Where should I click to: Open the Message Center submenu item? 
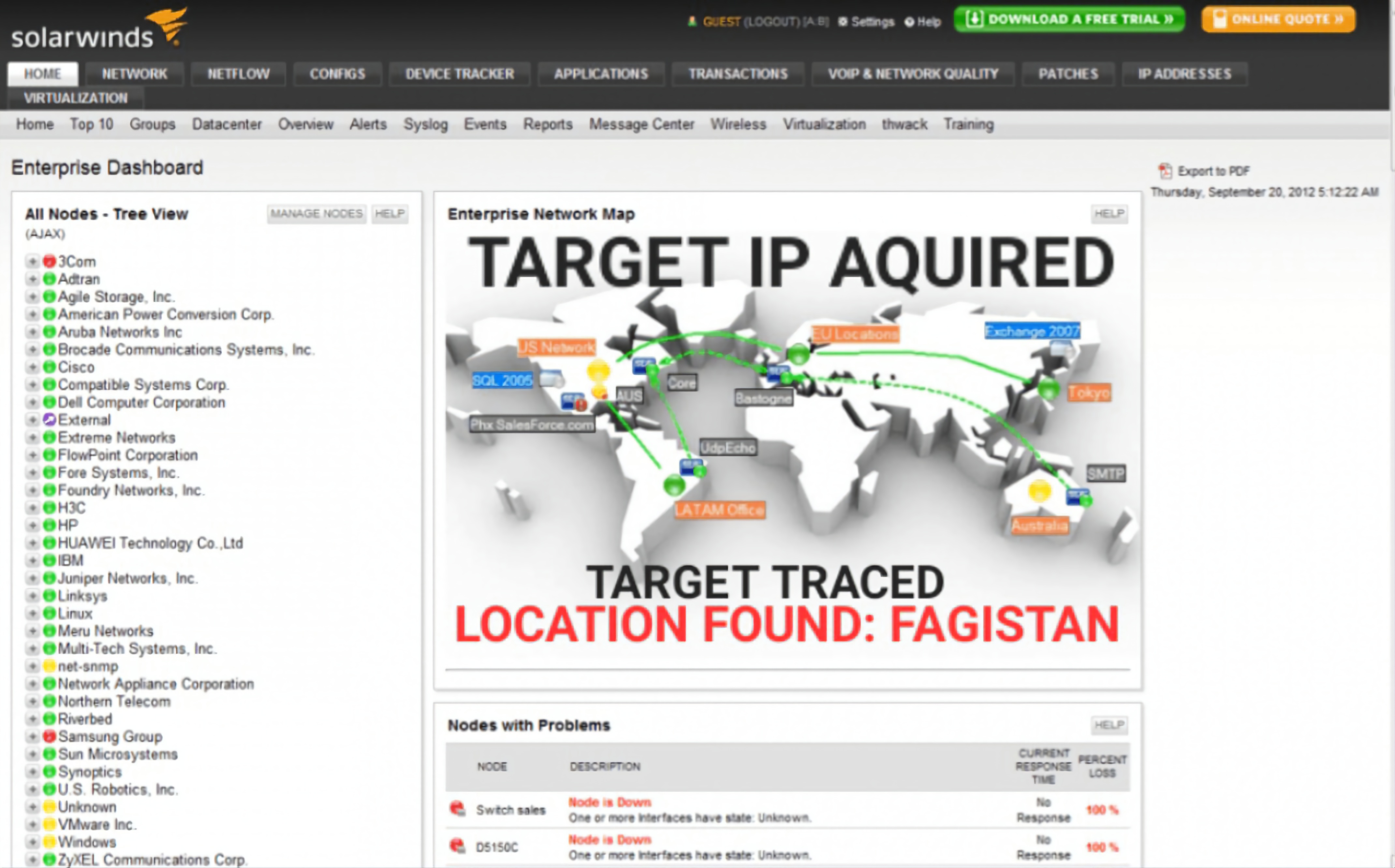(x=641, y=124)
